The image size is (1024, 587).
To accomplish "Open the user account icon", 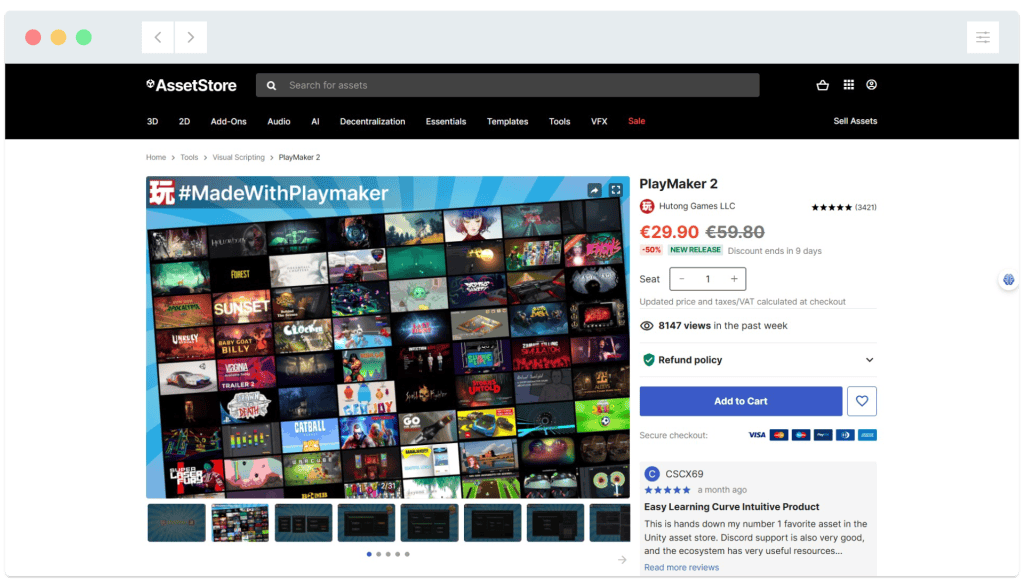I will tap(871, 85).
